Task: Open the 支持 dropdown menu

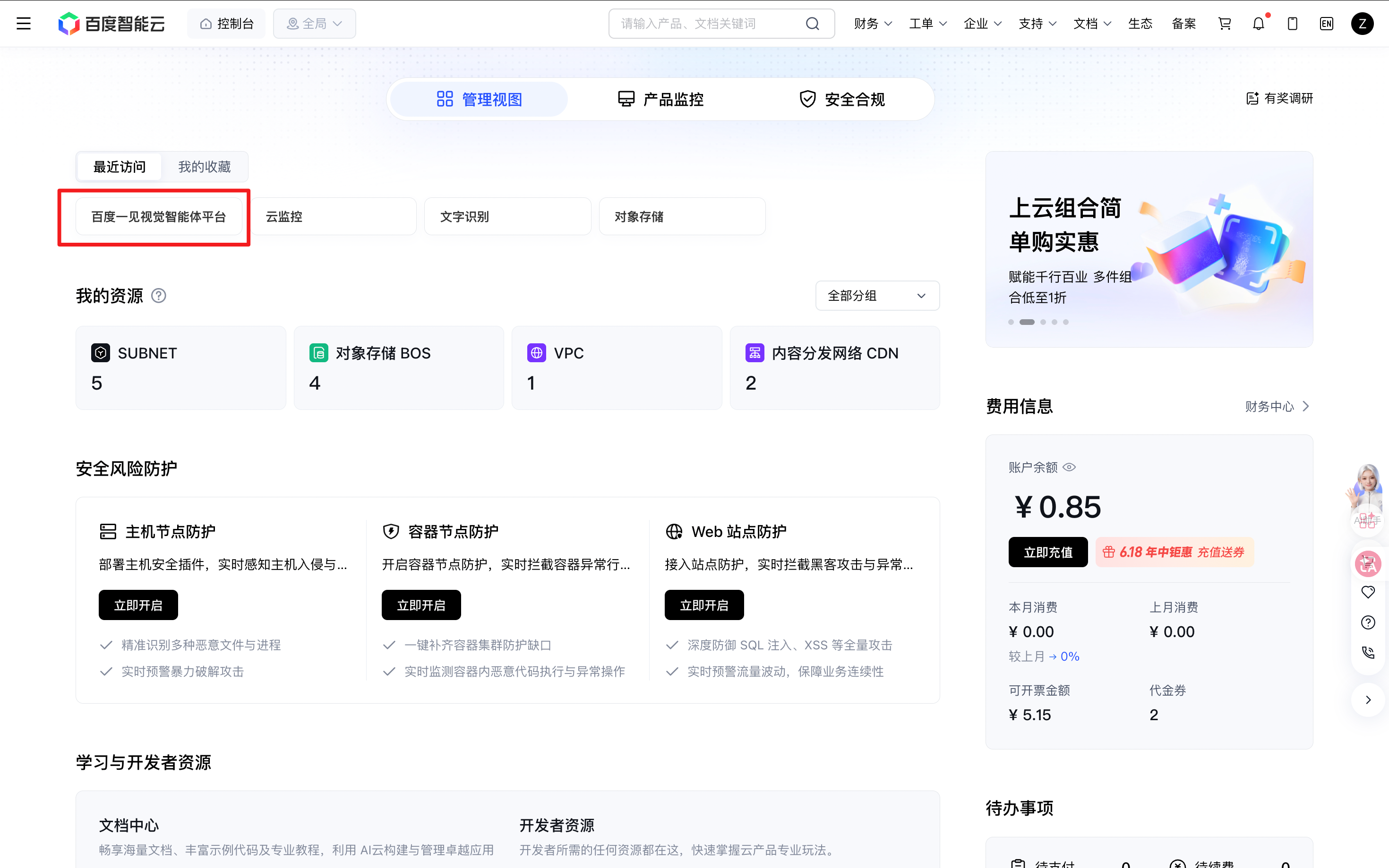Action: coord(1037,24)
